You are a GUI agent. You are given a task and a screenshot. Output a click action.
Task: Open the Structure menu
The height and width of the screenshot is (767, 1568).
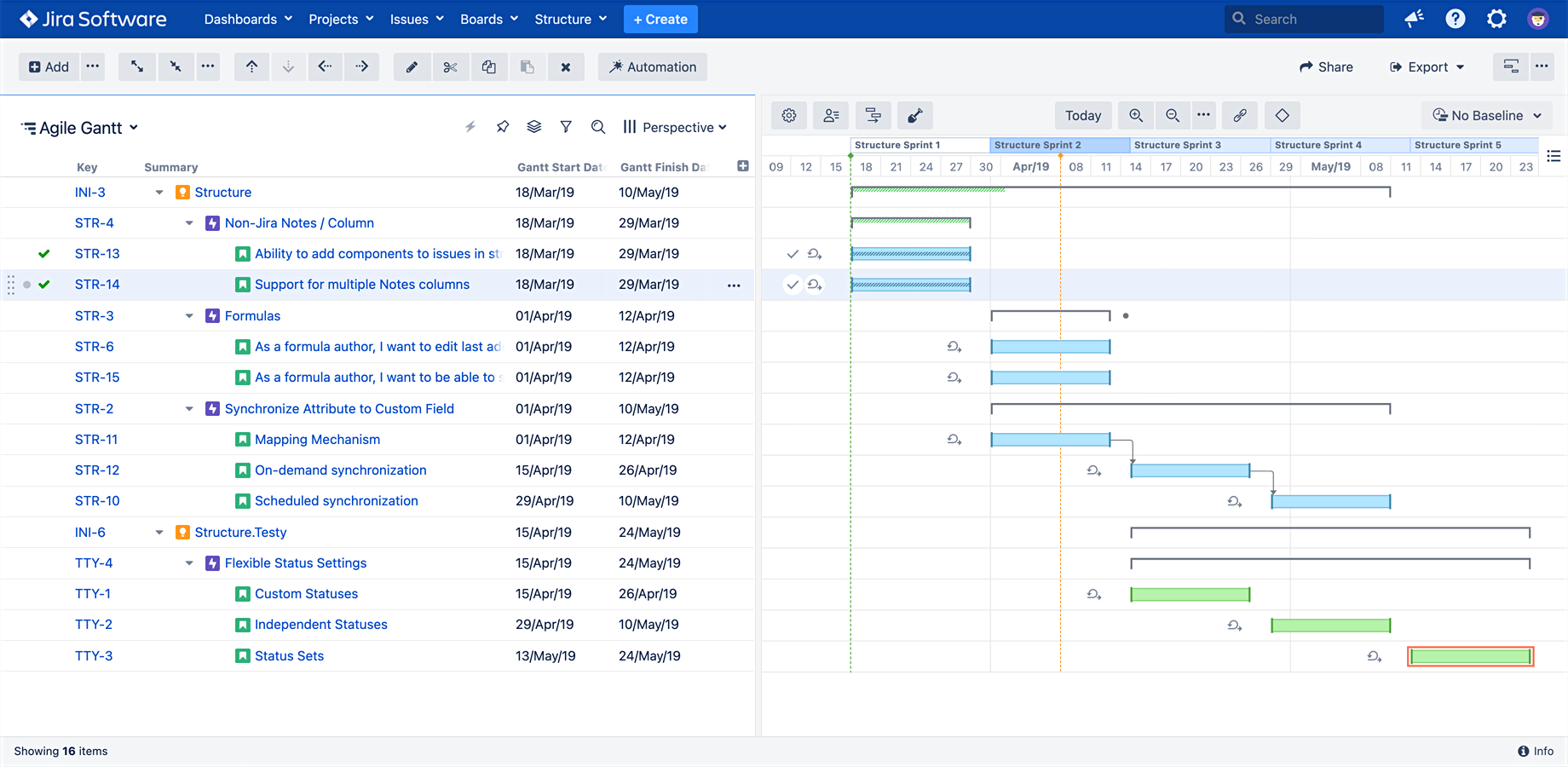point(571,19)
